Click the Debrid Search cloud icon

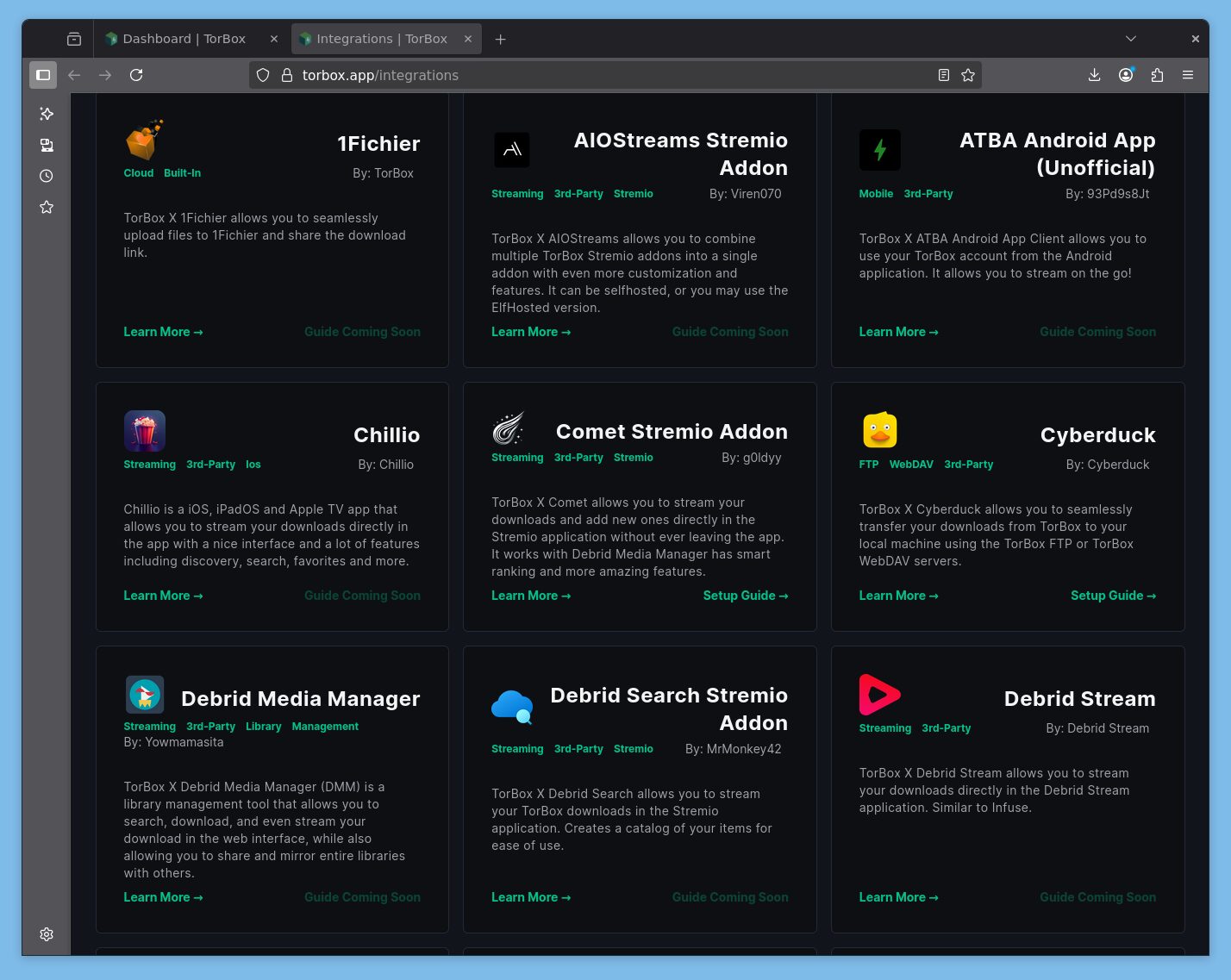pos(512,707)
